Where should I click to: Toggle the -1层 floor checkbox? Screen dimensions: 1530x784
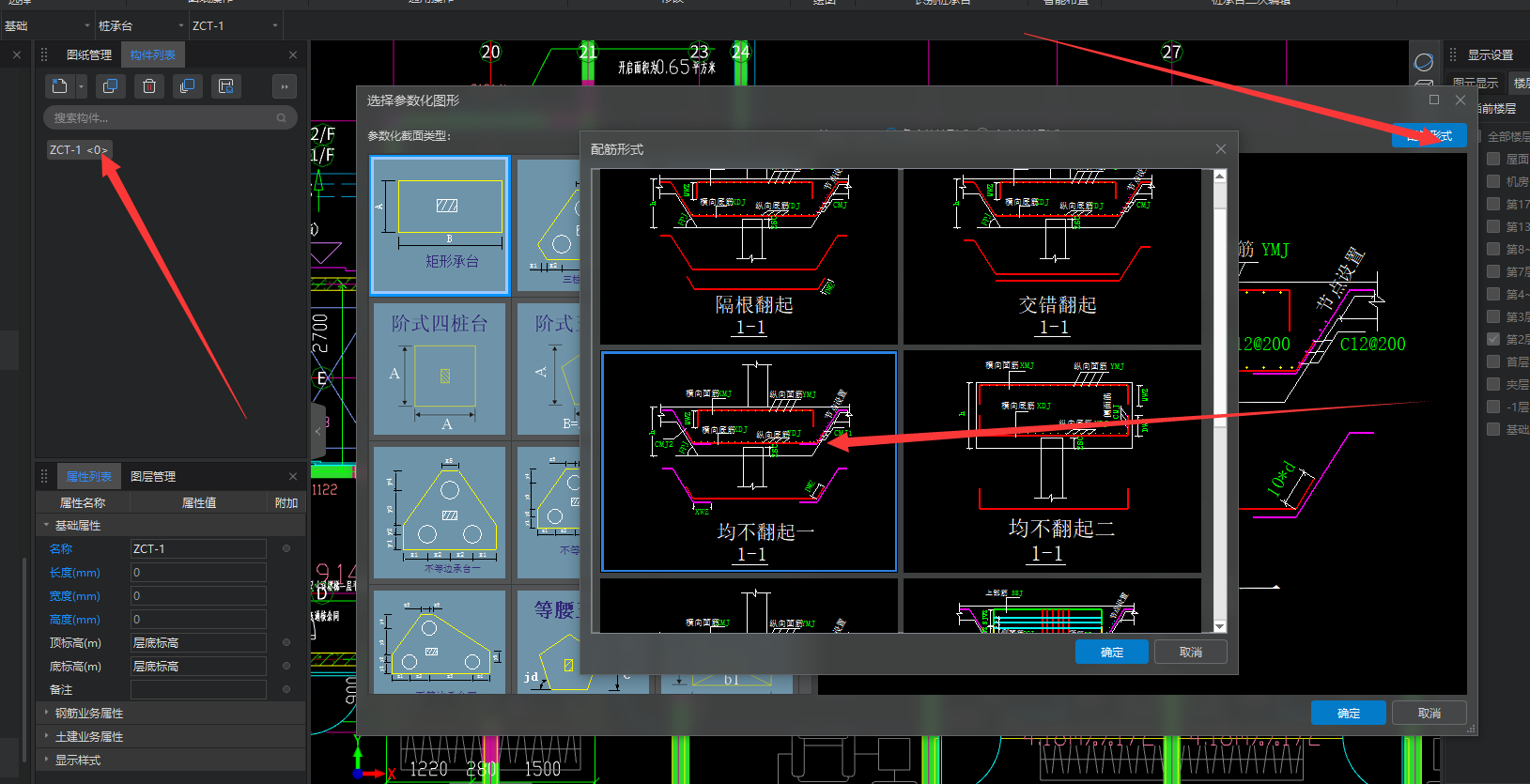pyautogui.click(x=1493, y=407)
